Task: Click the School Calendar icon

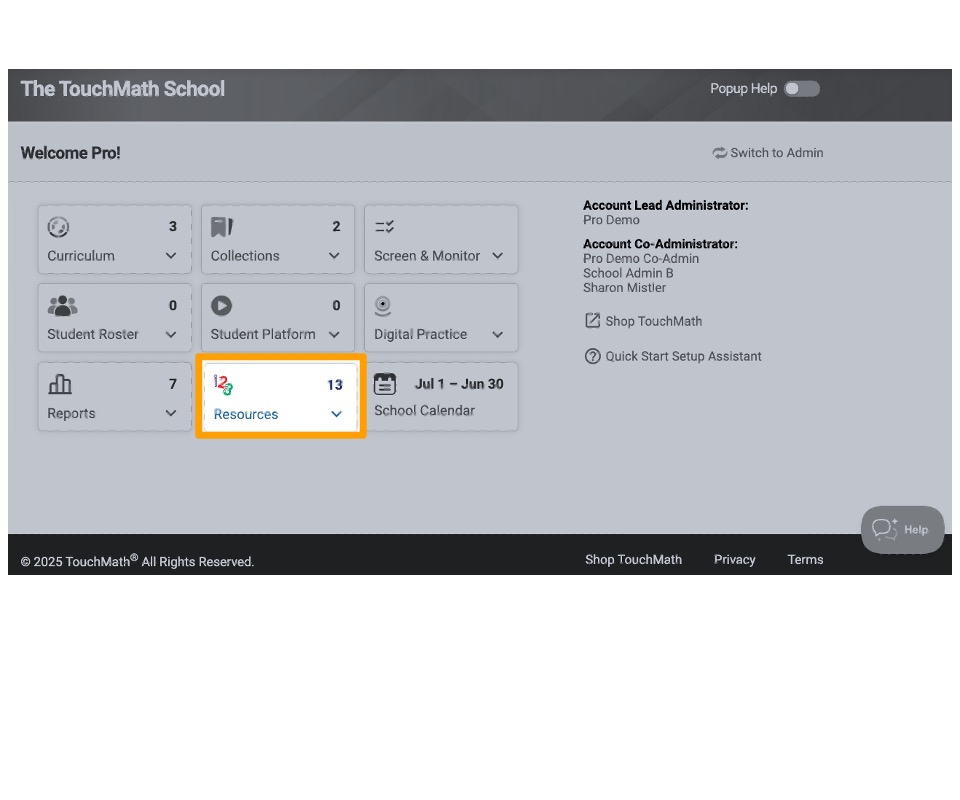Action: point(385,384)
